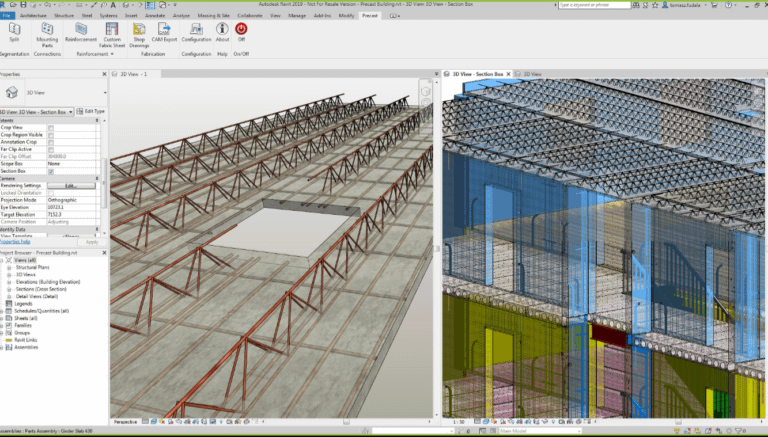
Task: Open the Mounting Parts tool
Action: pyautogui.click(x=47, y=35)
